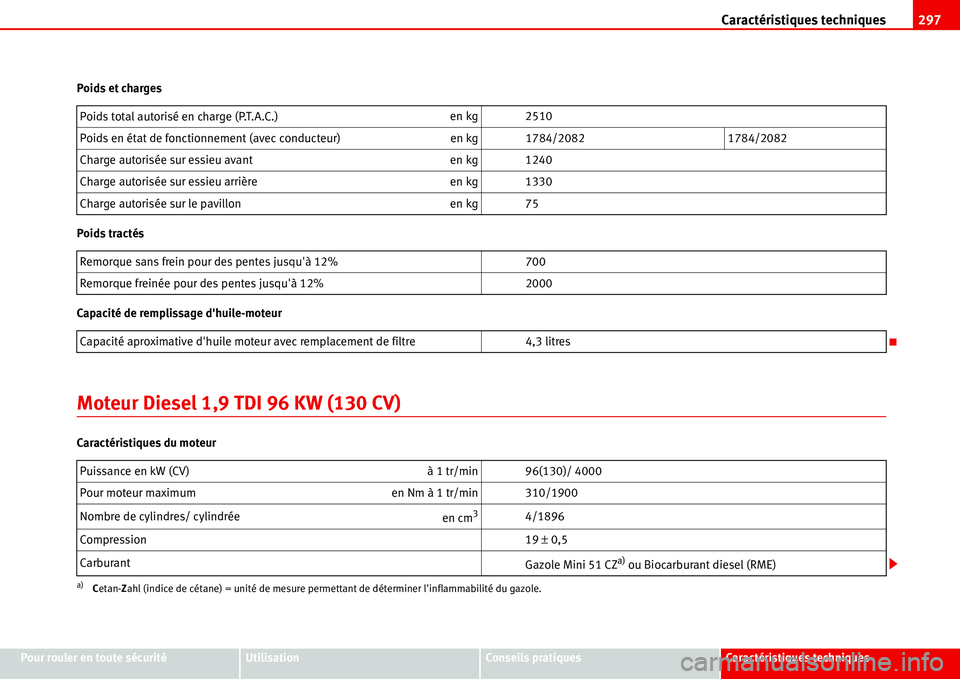Click the value 4/1896
The height and width of the screenshot is (679, 960).
pyautogui.click(x=545, y=517)
